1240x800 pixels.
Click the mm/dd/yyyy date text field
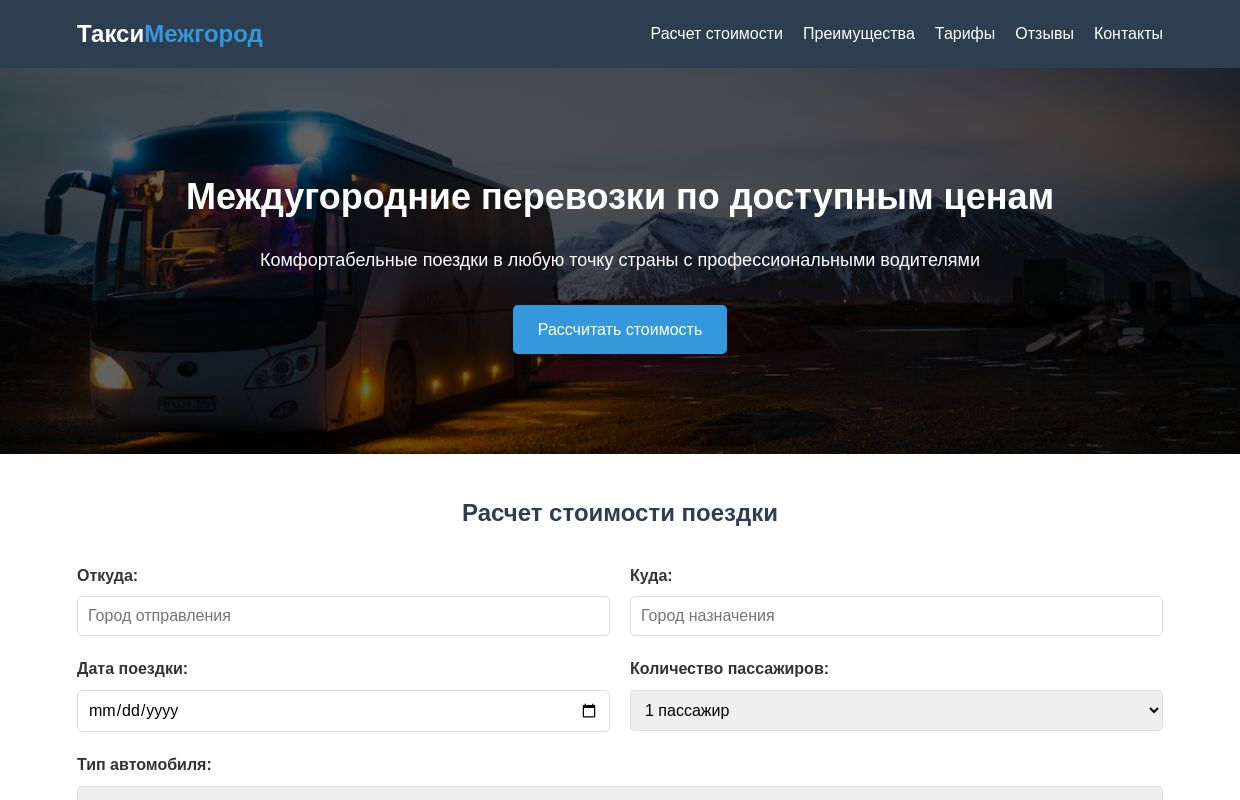300,711
